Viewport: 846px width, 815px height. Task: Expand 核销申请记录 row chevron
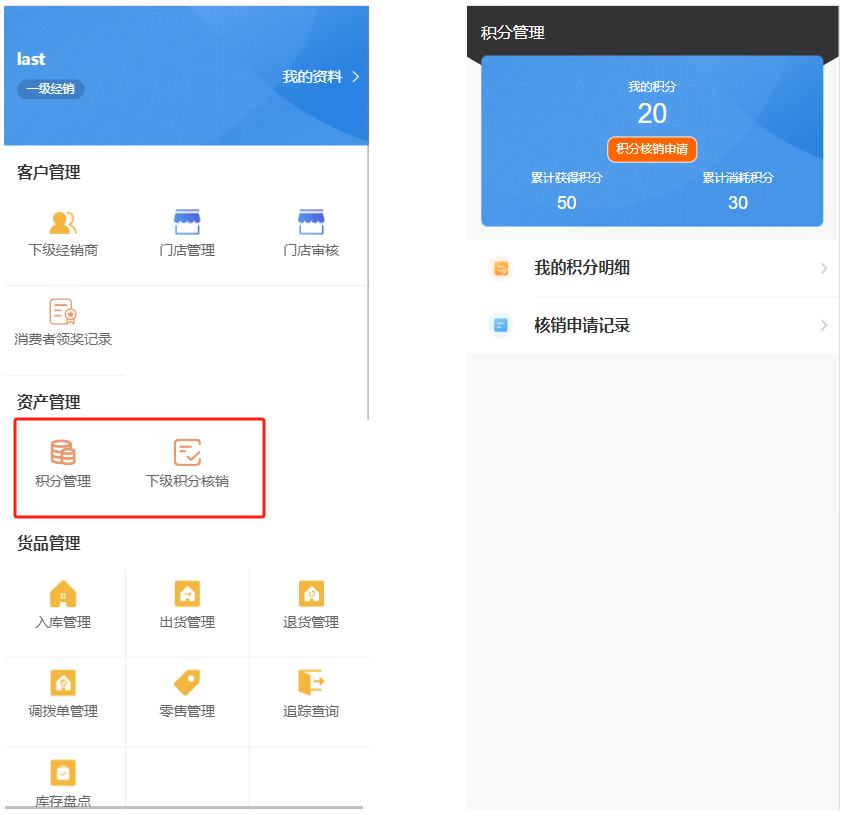click(824, 325)
